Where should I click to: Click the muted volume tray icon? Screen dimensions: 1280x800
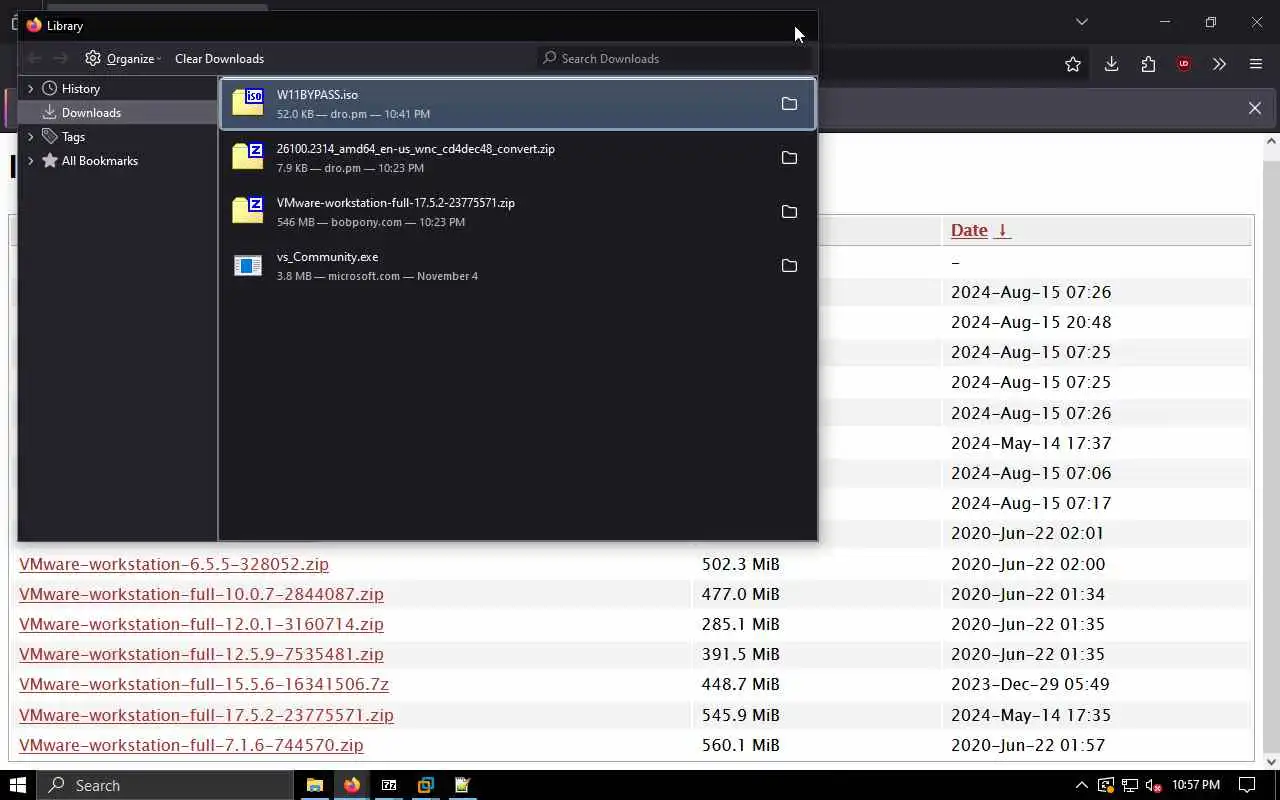pyautogui.click(x=1154, y=785)
